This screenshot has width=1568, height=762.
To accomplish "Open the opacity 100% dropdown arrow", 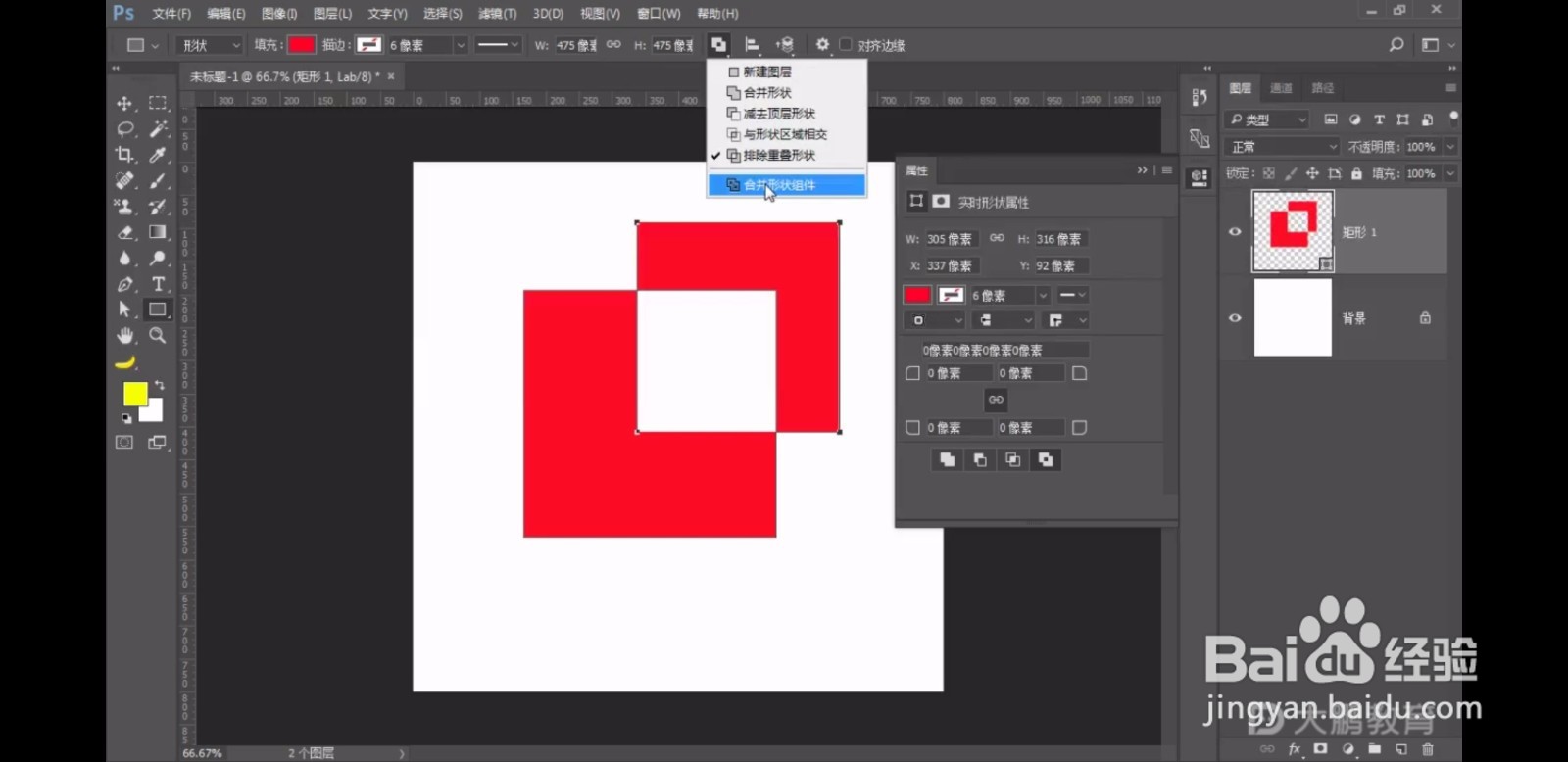I will 1450,147.
